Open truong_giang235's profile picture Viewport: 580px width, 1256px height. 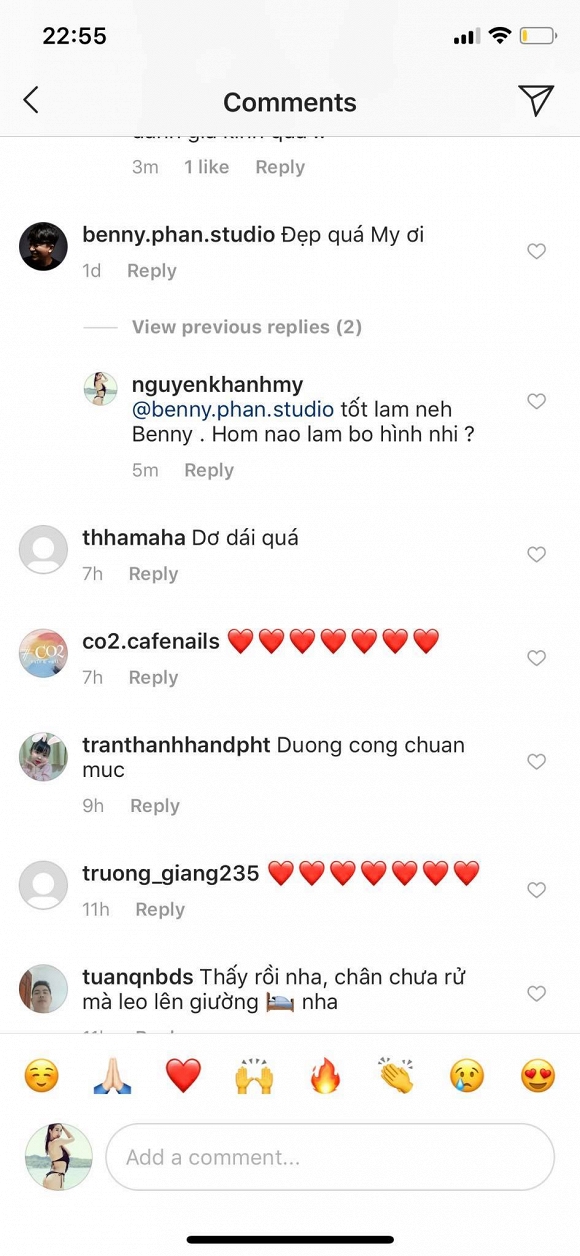click(x=43, y=885)
